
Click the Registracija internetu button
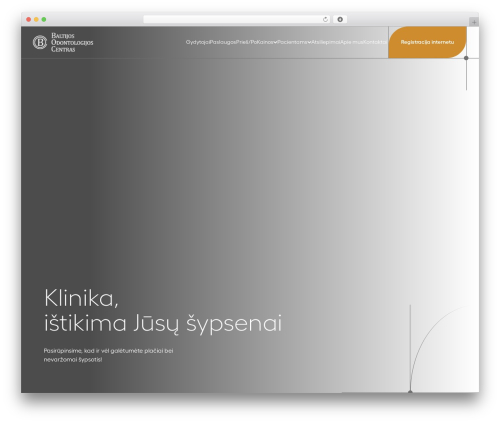pyautogui.click(x=427, y=42)
